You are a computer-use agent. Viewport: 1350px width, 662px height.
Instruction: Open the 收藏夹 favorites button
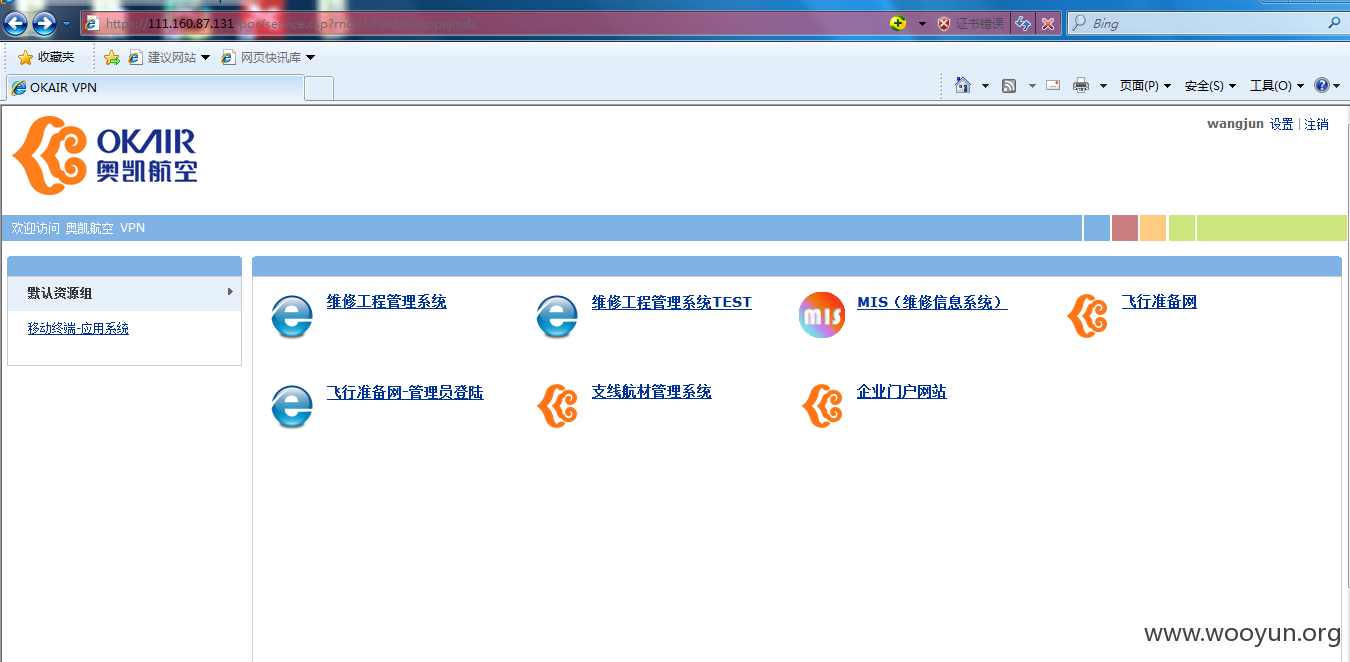[46, 57]
